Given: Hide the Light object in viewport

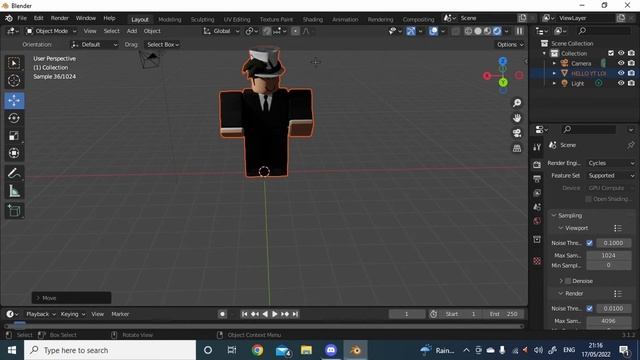Looking at the screenshot, I should click(621, 83).
